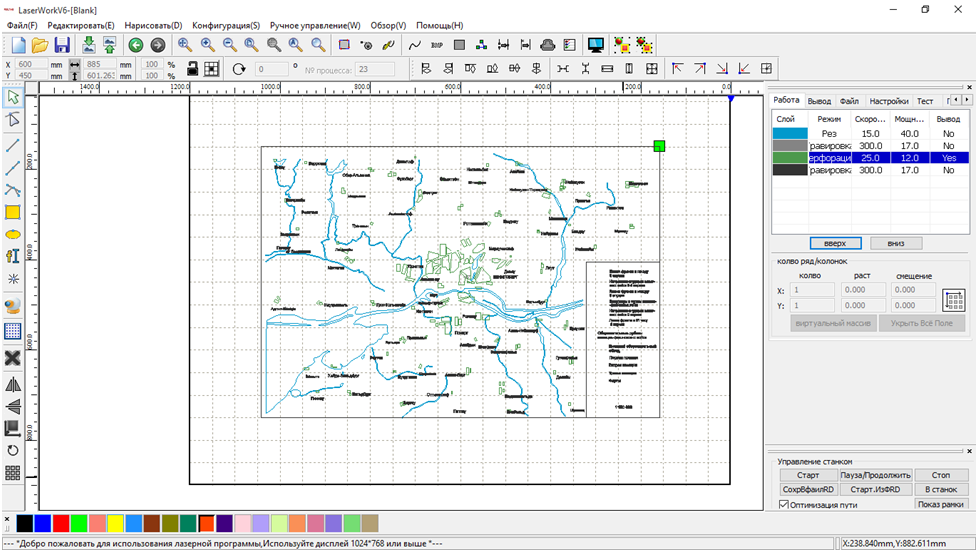
Task: Click the Save file floppy disk icon
Action: pyautogui.click(x=62, y=45)
